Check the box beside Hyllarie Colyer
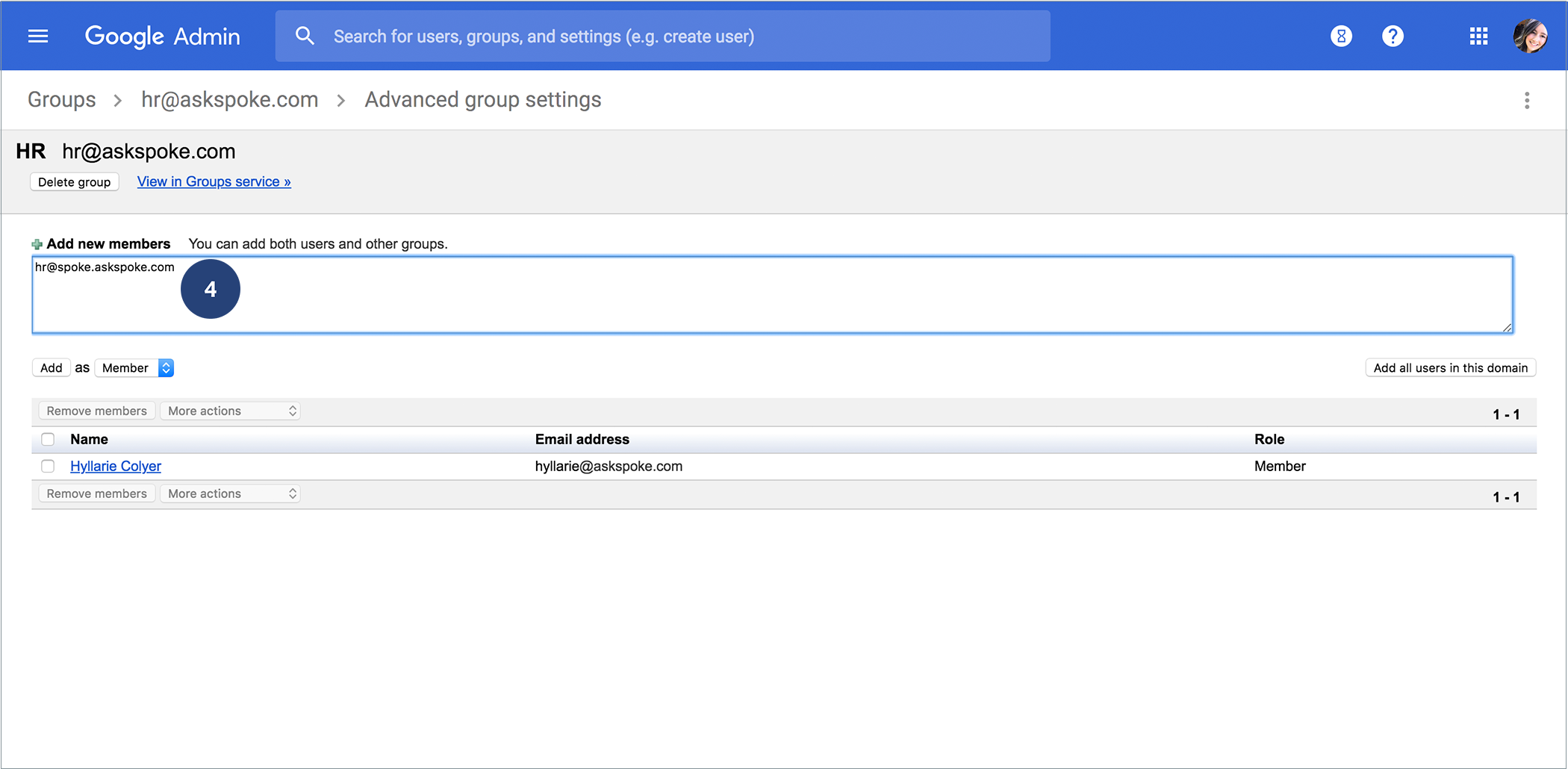Image resolution: width=1568 pixels, height=769 pixels. click(x=48, y=466)
